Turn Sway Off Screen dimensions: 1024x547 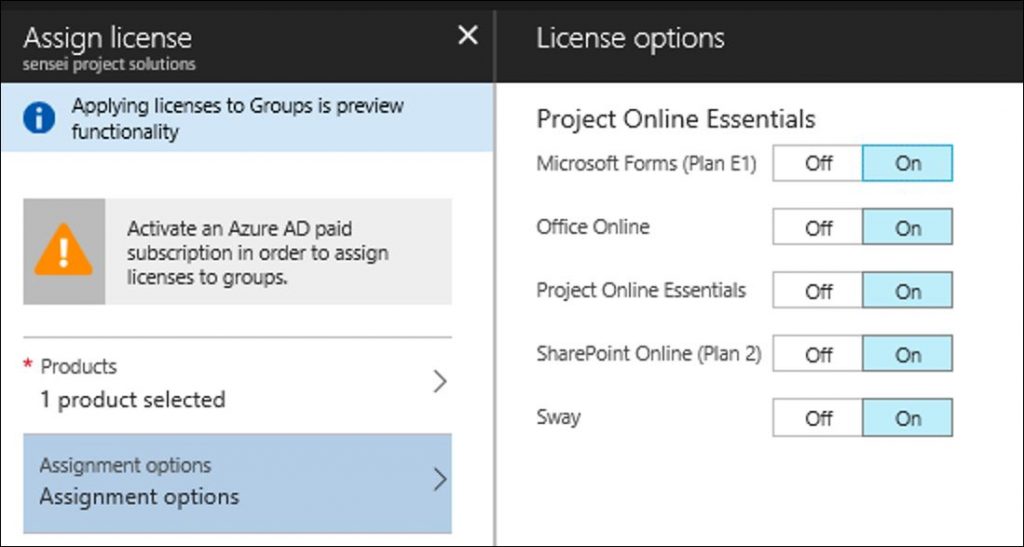click(x=818, y=418)
